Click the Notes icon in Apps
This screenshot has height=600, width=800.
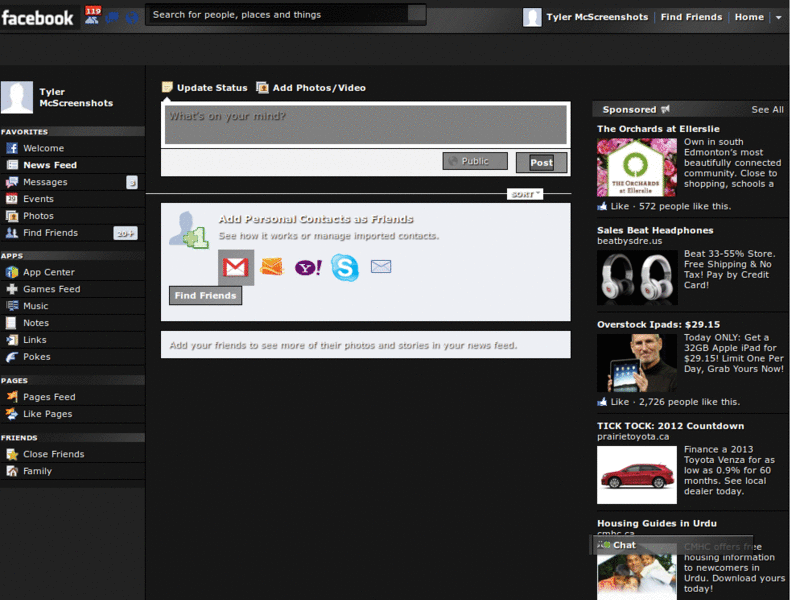pos(12,323)
